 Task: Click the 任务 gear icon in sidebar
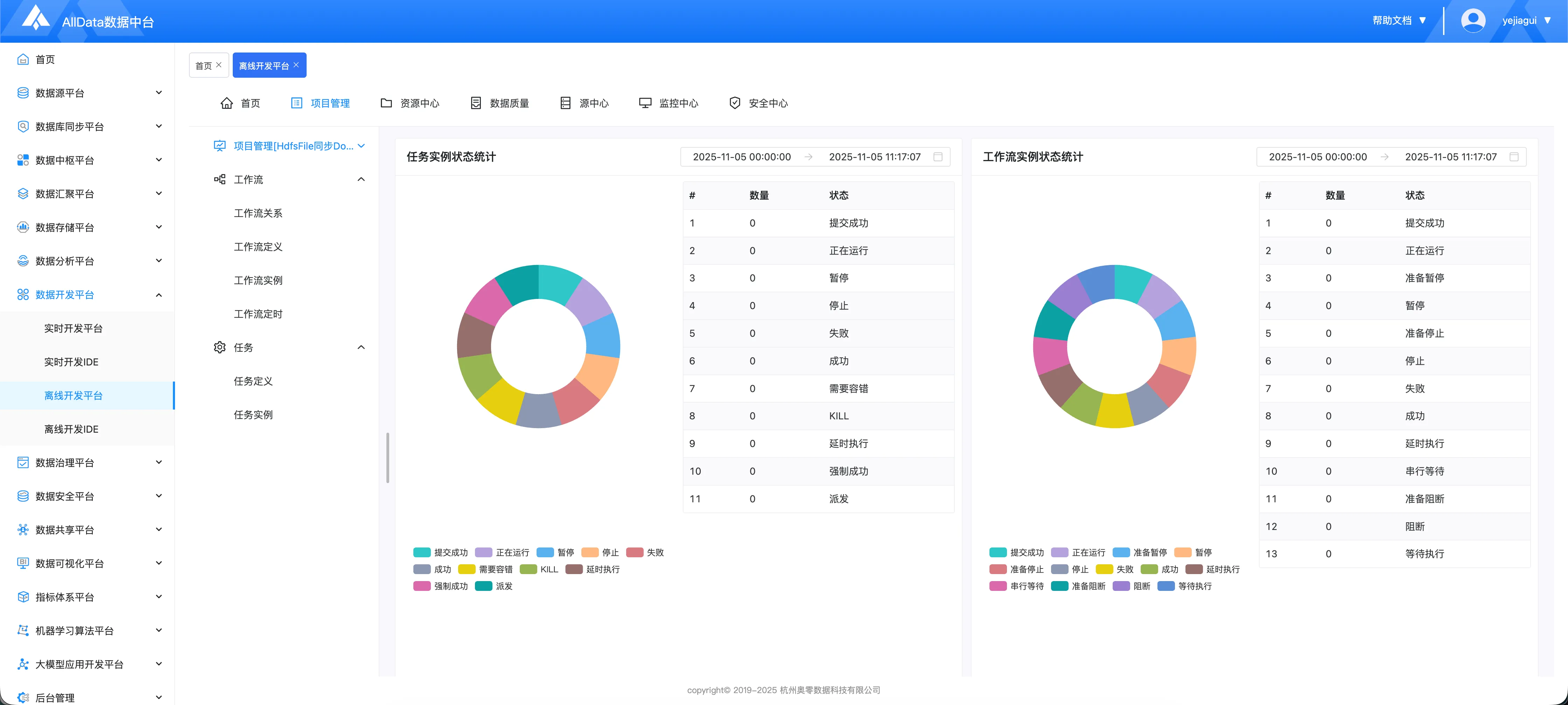click(x=220, y=348)
